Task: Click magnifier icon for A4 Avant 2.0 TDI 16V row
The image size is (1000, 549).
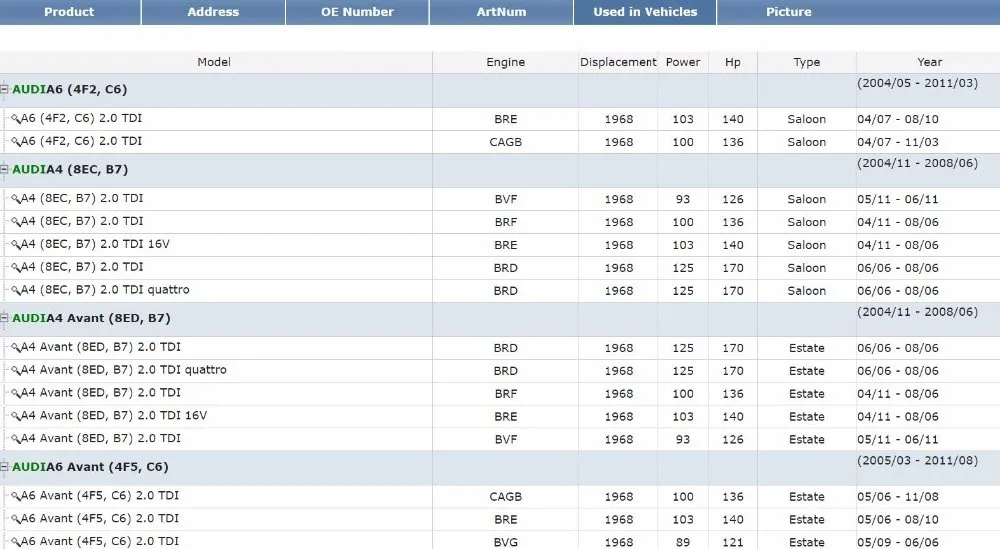Action: point(16,416)
